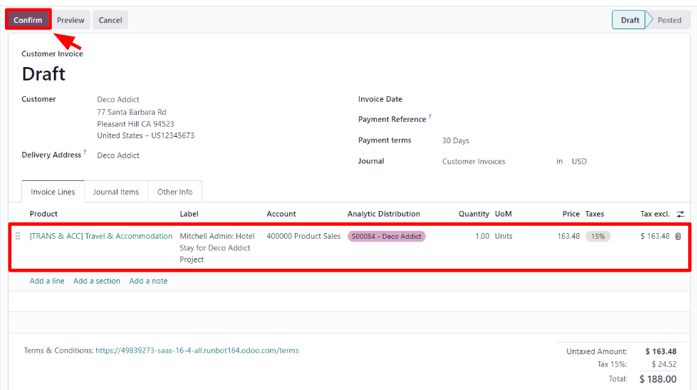697x390 pixels.
Task: Click the address line 77 Santa Barbara Rd
Action: tap(132, 112)
